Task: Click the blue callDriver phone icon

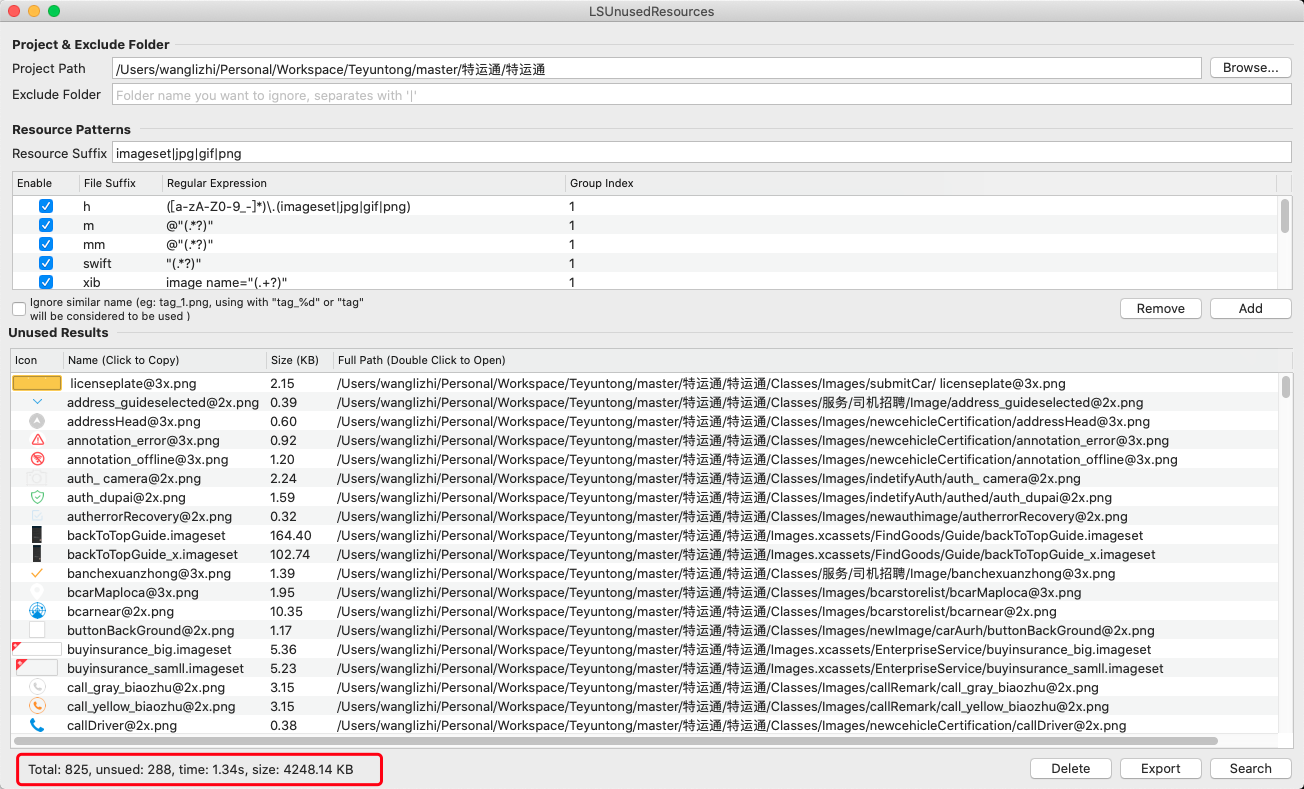Action: tap(37, 725)
